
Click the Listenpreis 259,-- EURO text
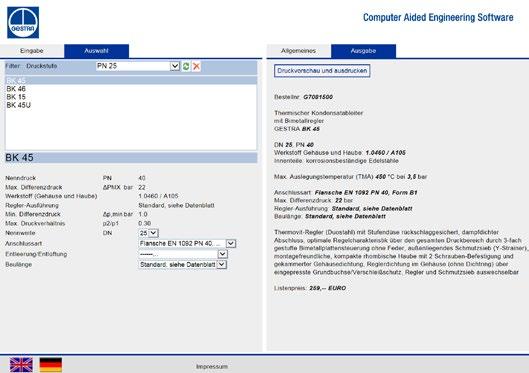310,288
